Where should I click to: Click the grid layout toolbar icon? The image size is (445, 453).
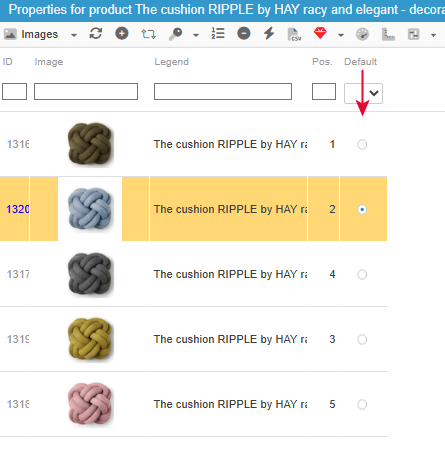[x=413, y=34]
